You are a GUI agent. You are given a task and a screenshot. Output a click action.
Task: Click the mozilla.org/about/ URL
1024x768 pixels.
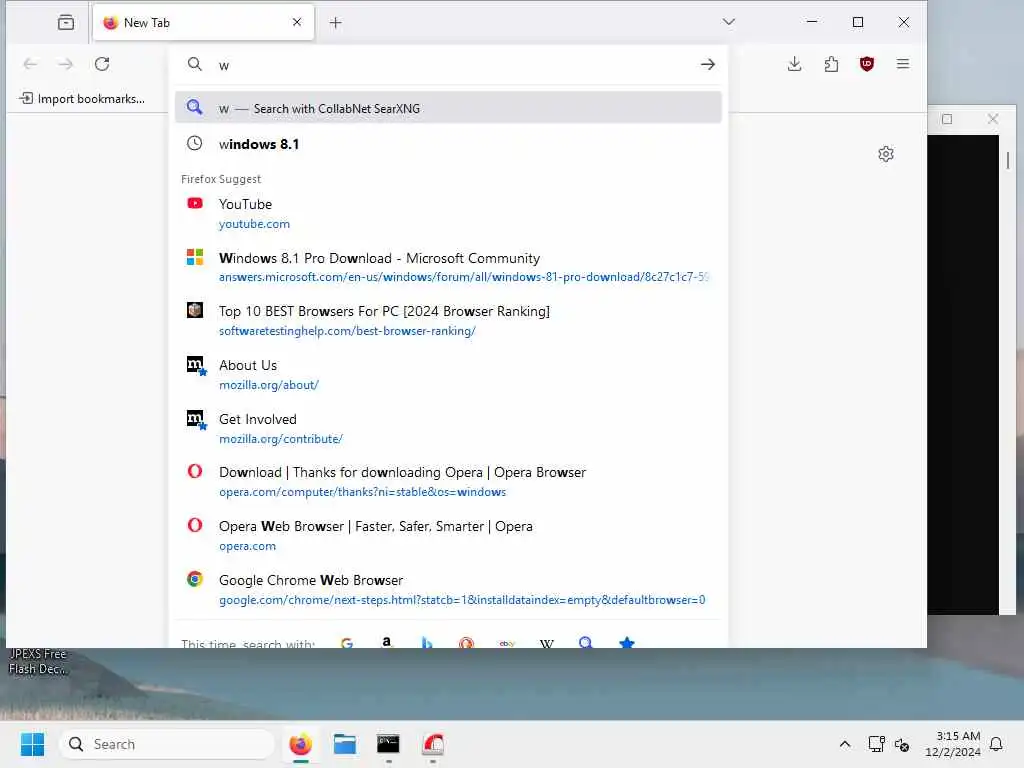(x=268, y=385)
